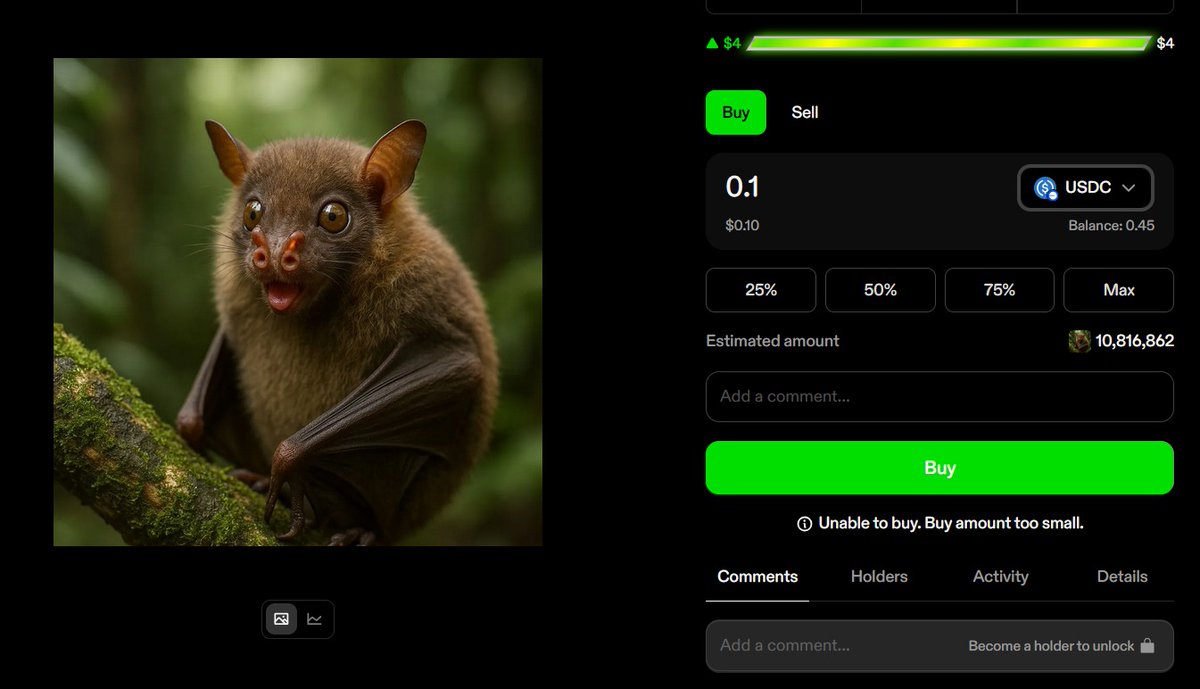Click the 50% amount button
This screenshot has width=1200, height=689.
tap(880, 290)
